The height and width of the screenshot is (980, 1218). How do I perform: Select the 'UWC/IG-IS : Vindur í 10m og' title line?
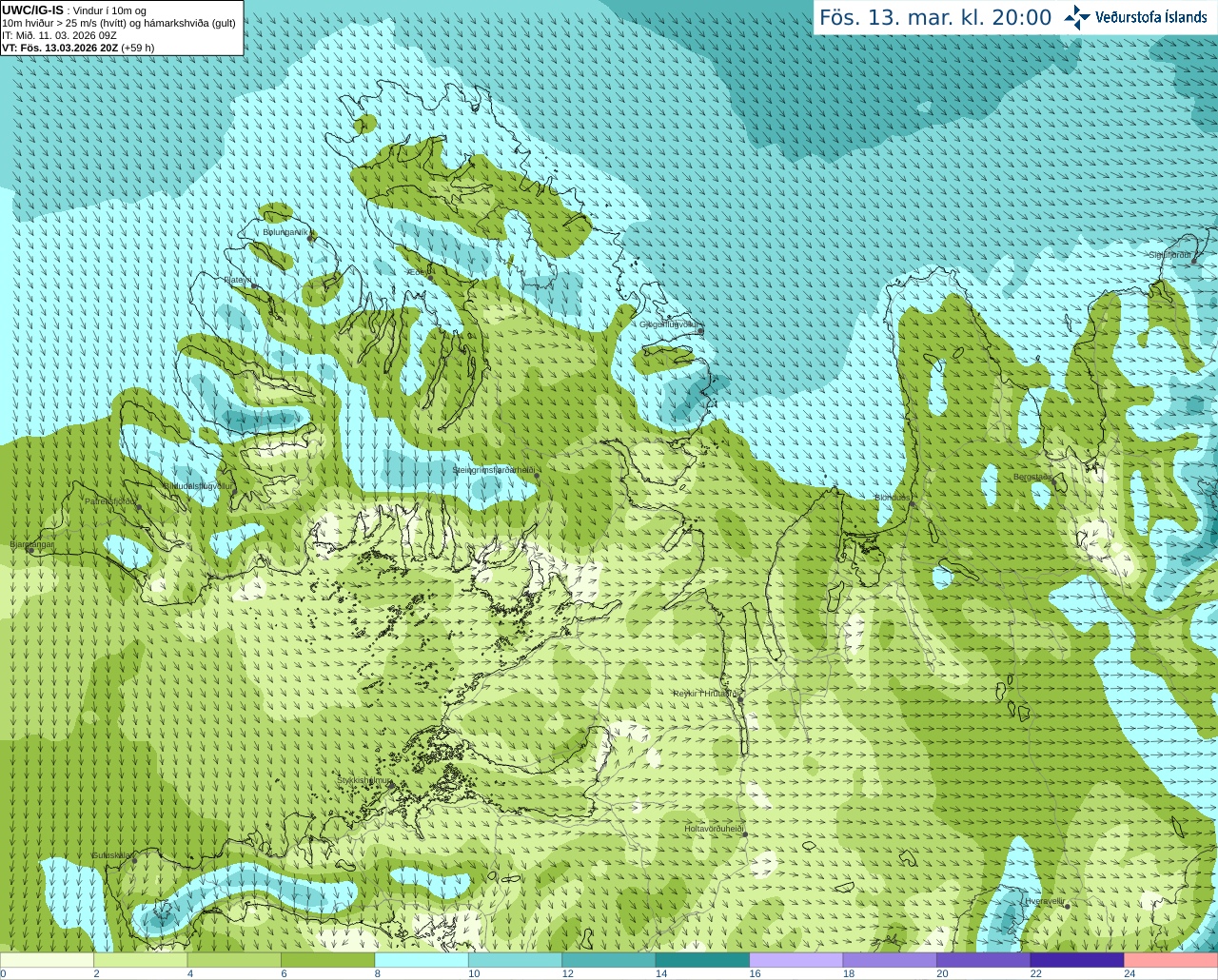[x=74, y=10]
